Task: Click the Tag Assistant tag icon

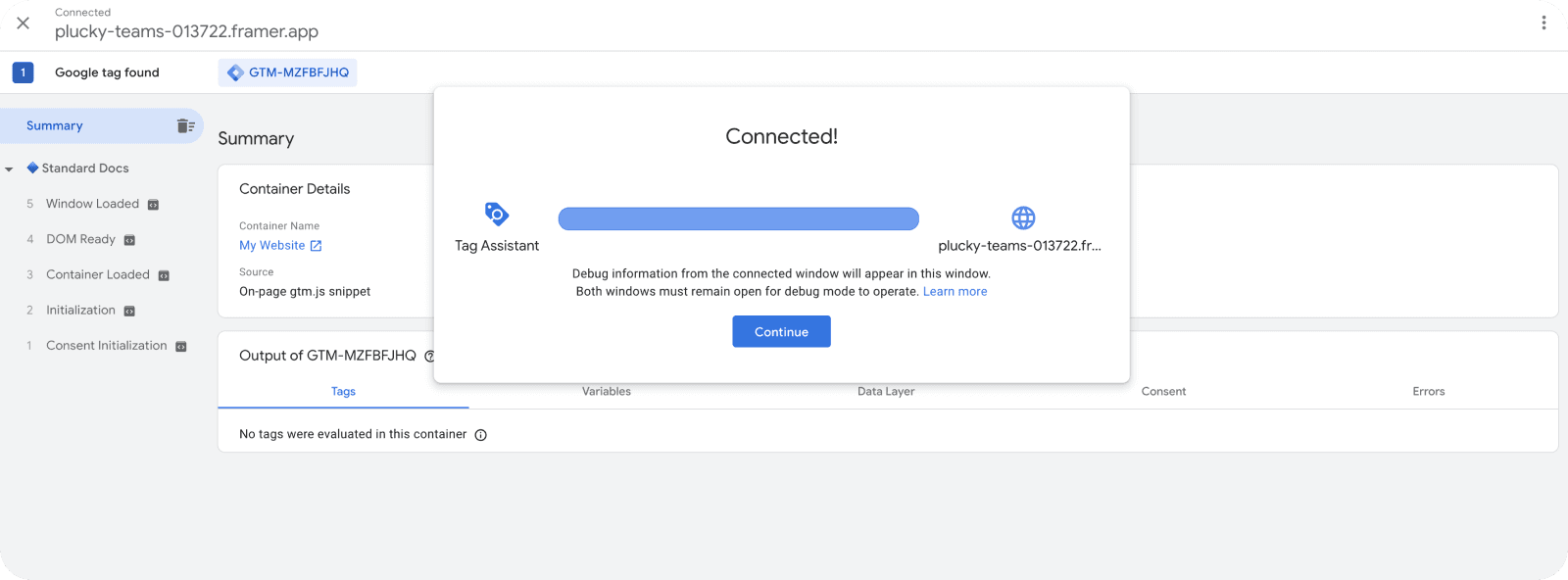Action: tap(497, 214)
